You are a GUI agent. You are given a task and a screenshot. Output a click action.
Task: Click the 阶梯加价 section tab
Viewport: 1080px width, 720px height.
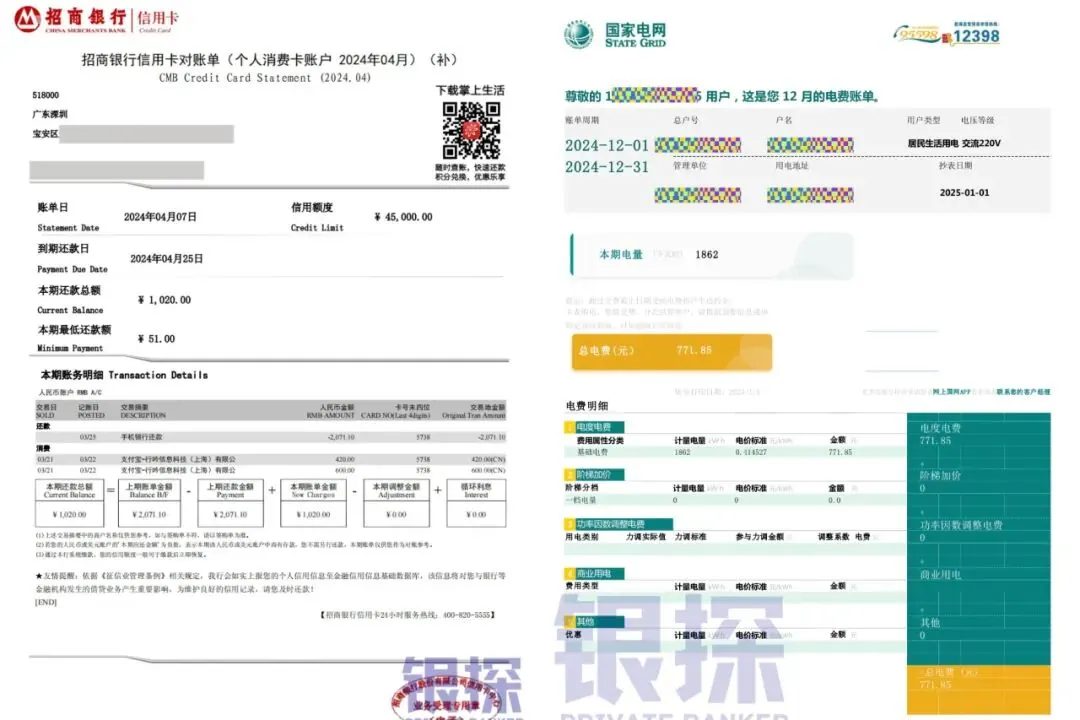pyautogui.click(x=594, y=475)
